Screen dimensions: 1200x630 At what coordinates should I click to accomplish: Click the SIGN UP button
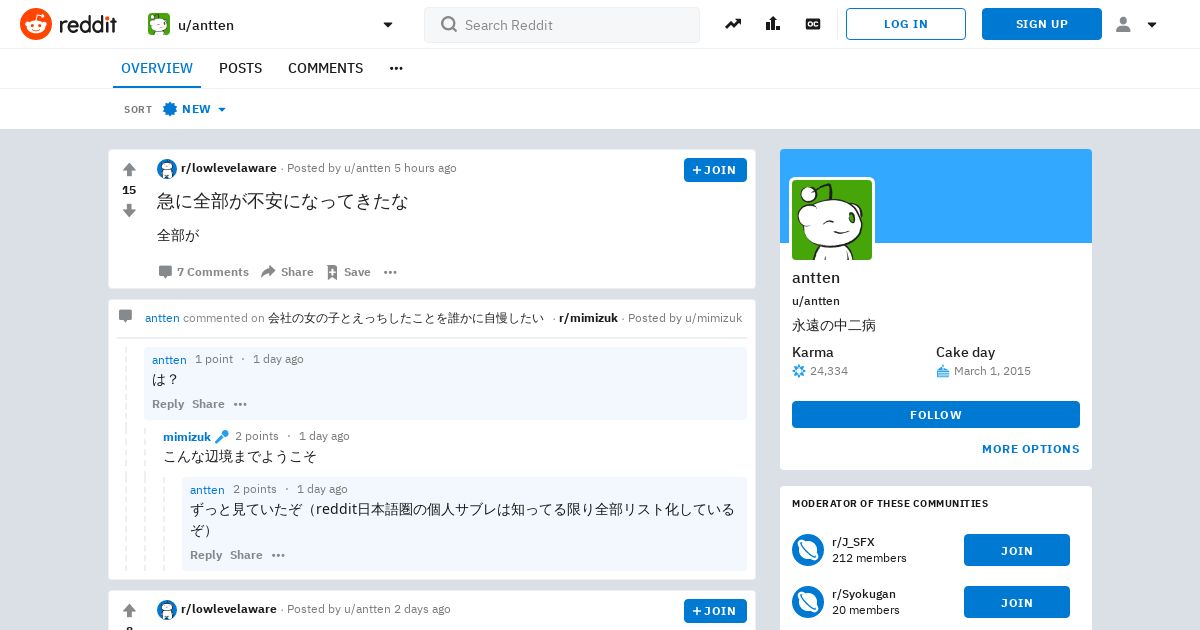[1042, 24]
